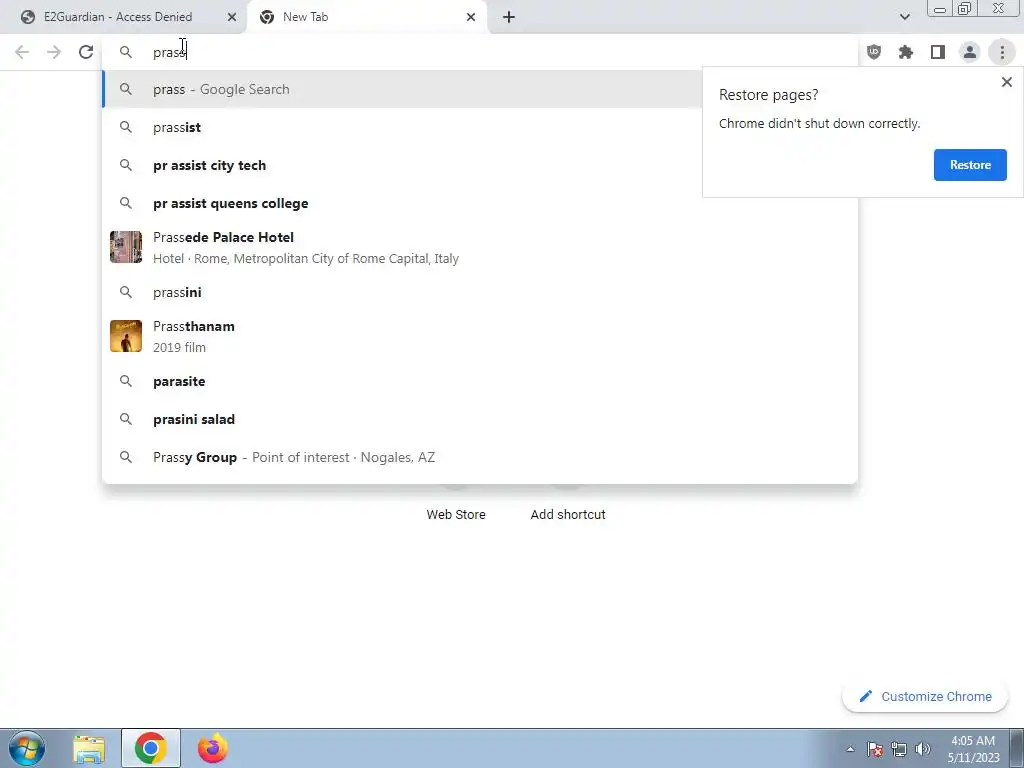Click the search icon beside 'parasite'
The height and width of the screenshot is (768, 1024).
coord(126,381)
